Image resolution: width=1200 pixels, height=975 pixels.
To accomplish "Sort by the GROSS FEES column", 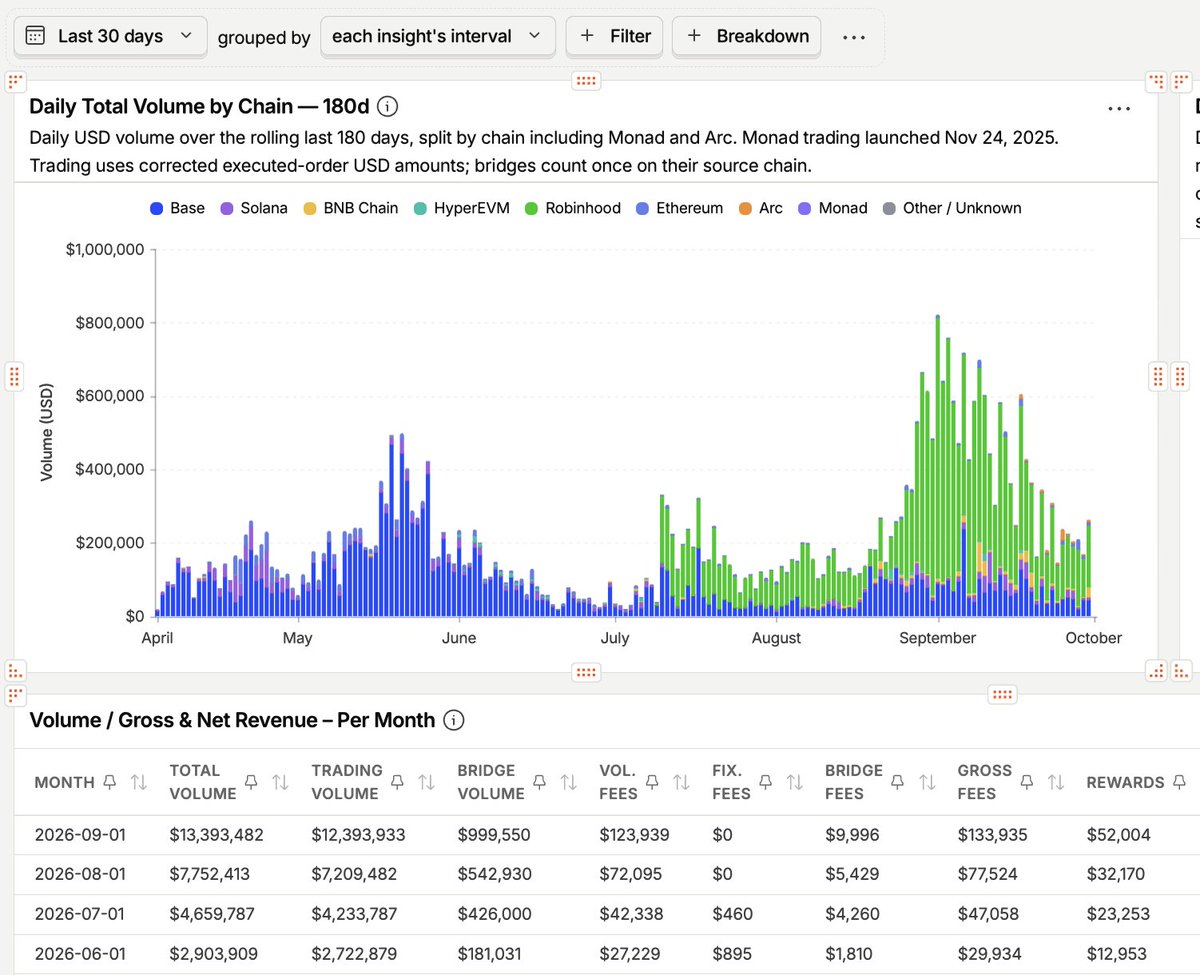I will [1055, 782].
